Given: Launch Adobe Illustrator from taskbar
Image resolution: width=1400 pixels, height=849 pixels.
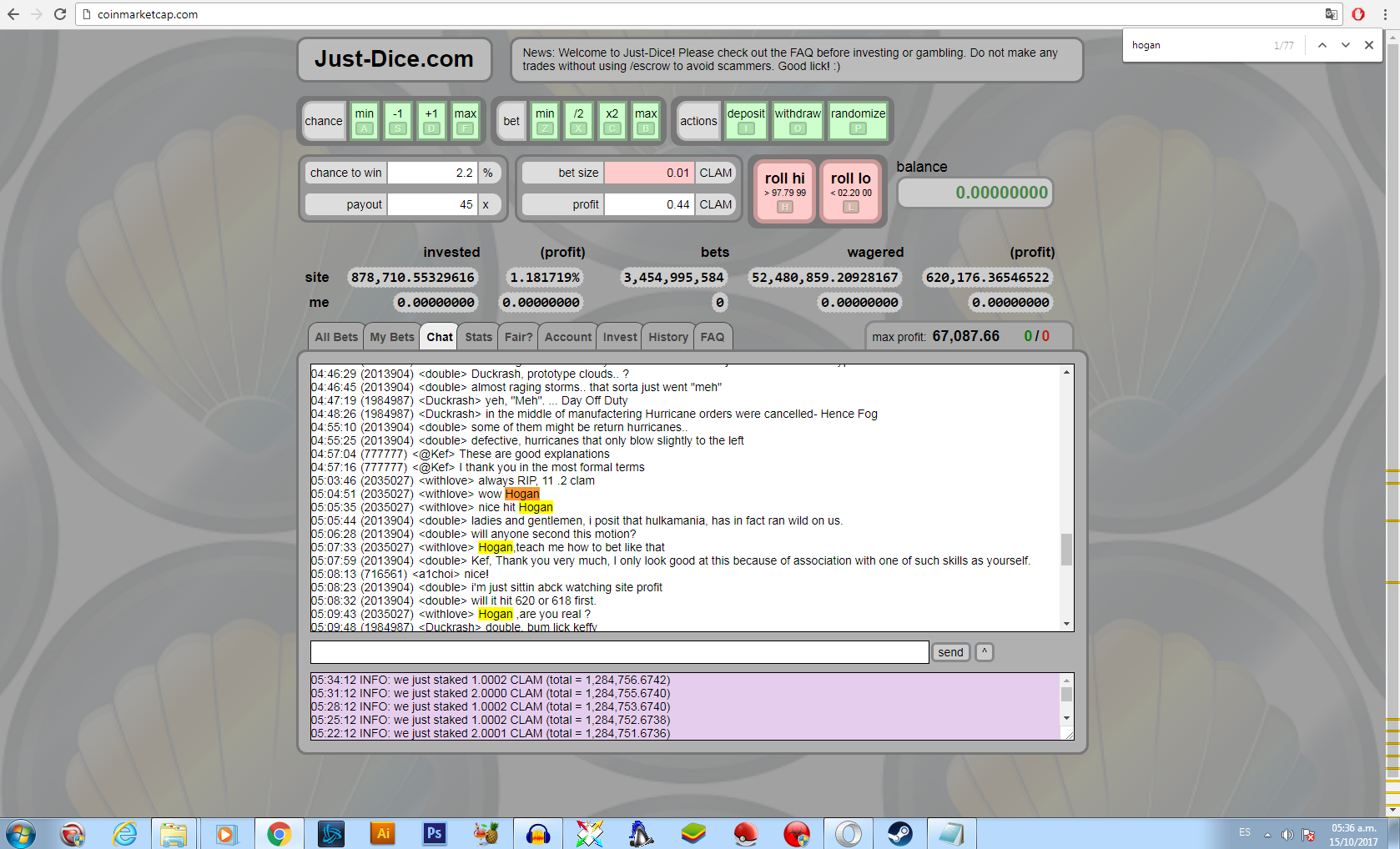Looking at the screenshot, I should pos(383,834).
